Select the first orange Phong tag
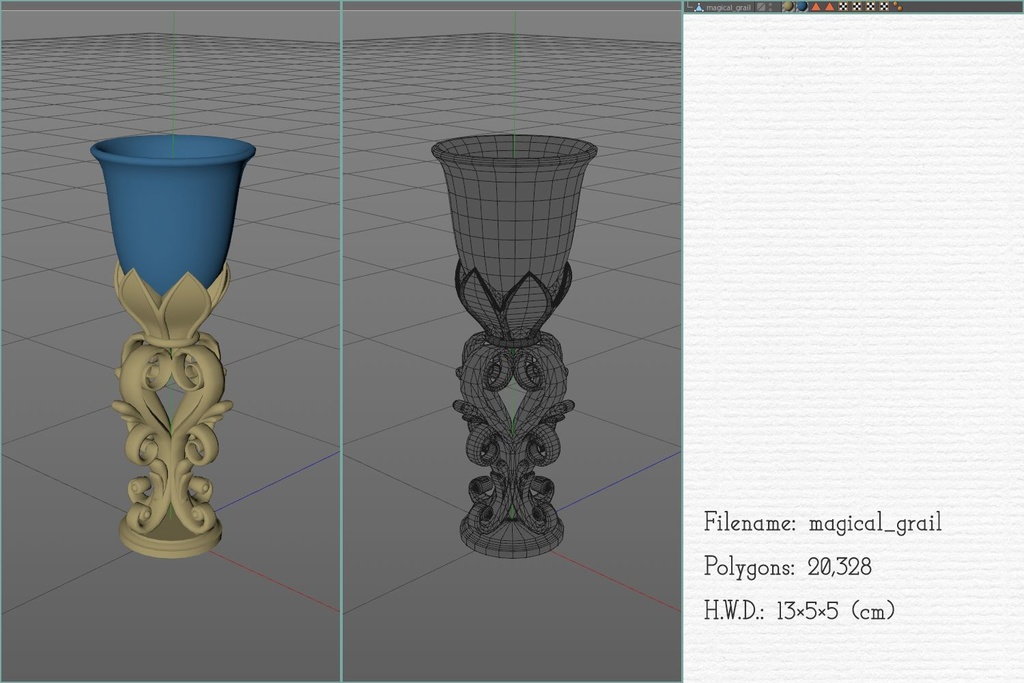 click(816, 7)
